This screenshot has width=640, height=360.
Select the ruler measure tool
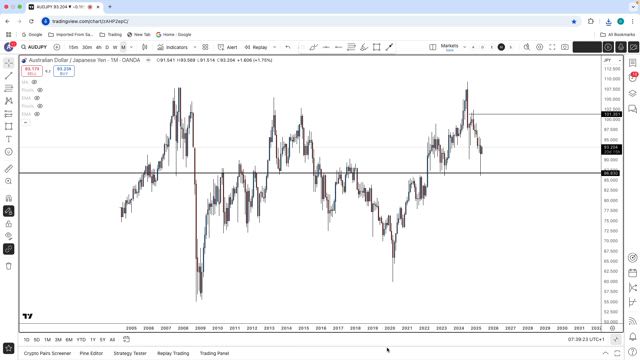click(9, 169)
